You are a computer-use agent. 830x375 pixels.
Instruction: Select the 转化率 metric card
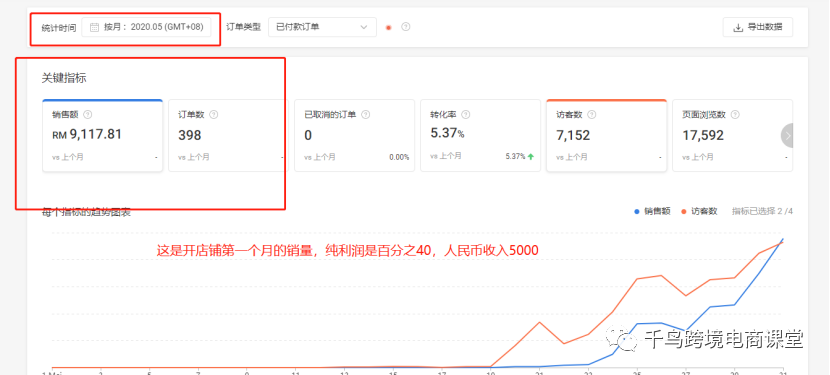coord(480,135)
